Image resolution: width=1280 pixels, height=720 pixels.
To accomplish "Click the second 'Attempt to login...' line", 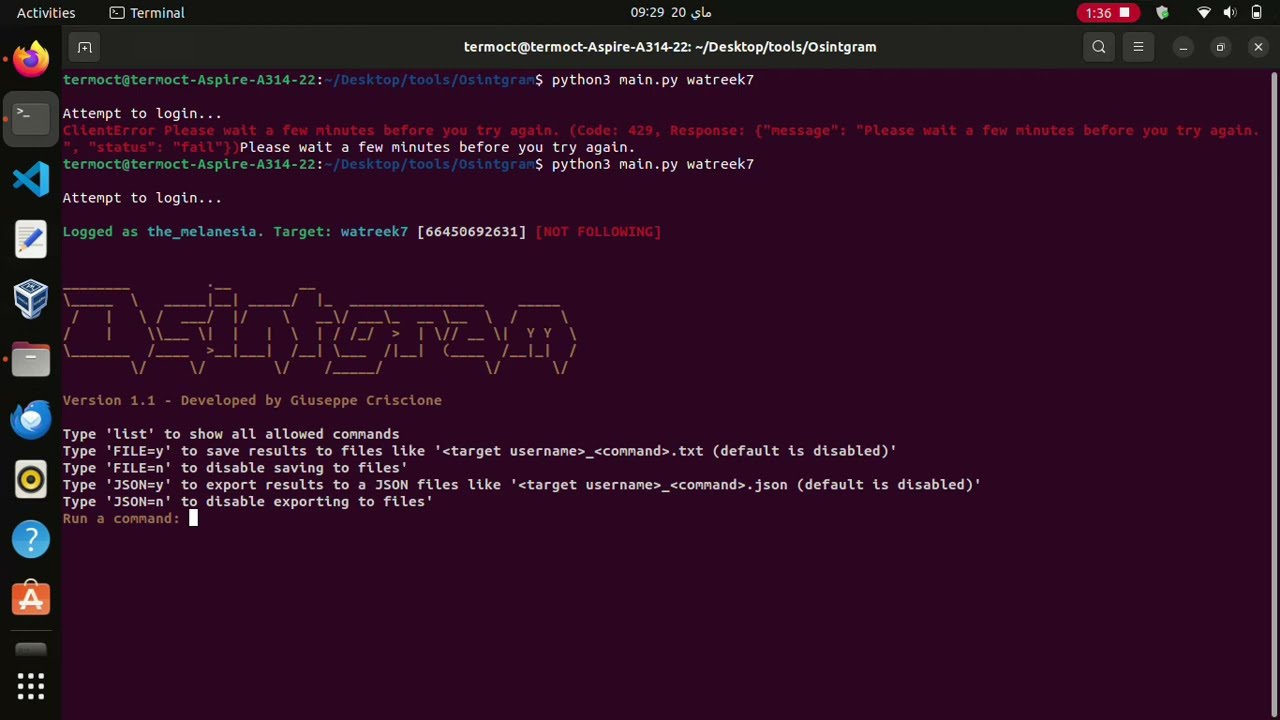I will tap(142, 198).
